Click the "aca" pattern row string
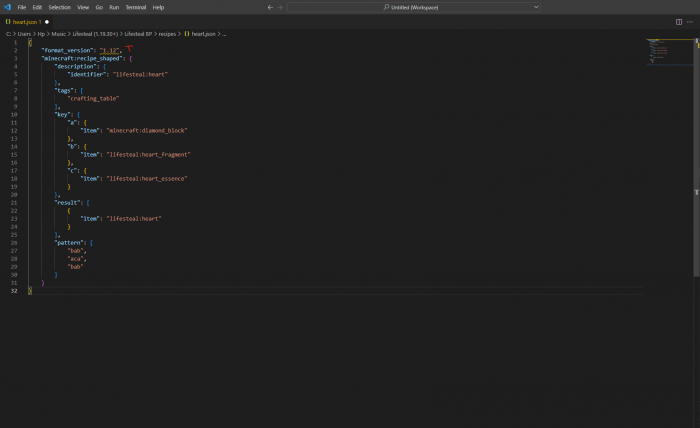The height and width of the screenshot is (428, 700). pos(75,259)
